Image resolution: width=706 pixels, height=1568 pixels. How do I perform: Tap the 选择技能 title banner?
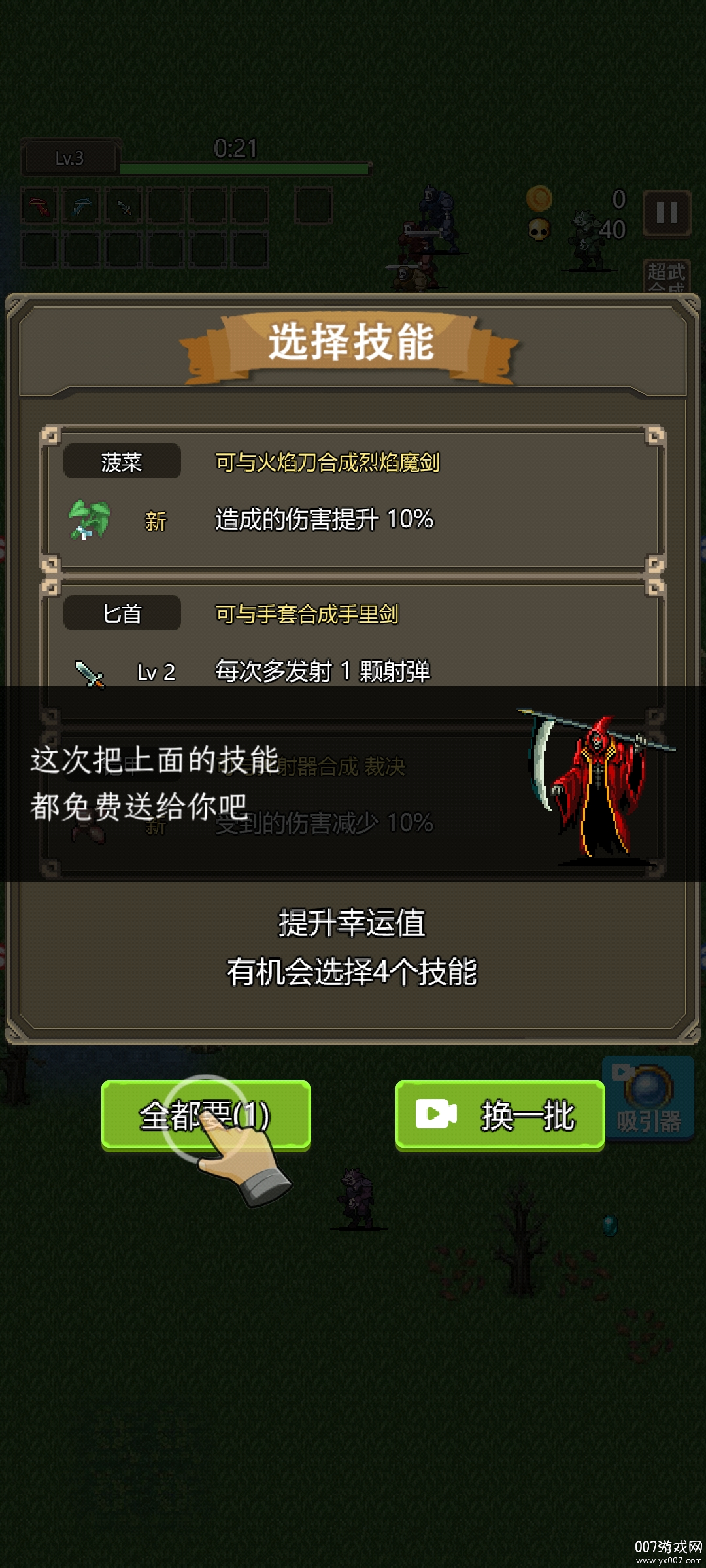pyautogui.click(x=352, y=344)
